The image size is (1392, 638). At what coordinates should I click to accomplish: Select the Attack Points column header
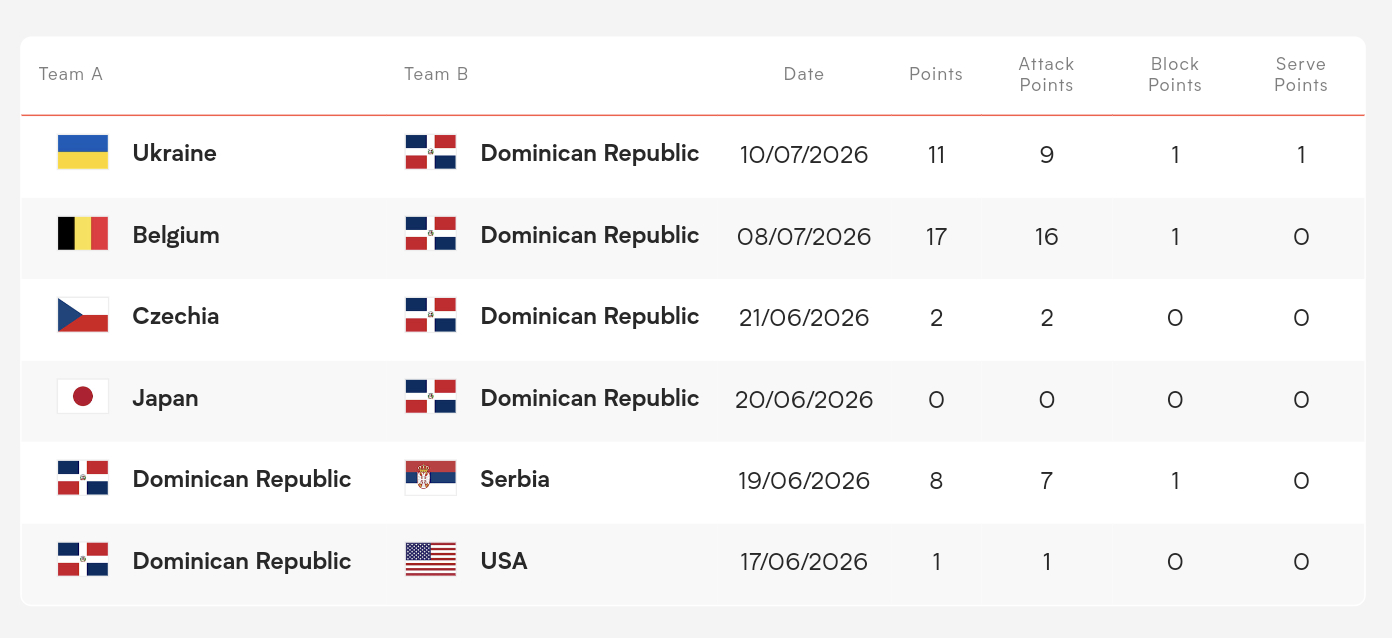coord(1046,74)
